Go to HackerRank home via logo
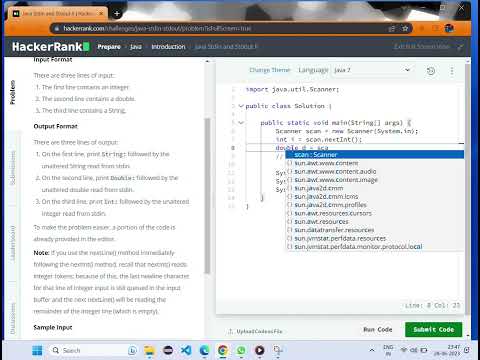The width and height of the screenshot is (480, 360). [x=51, y=47]
